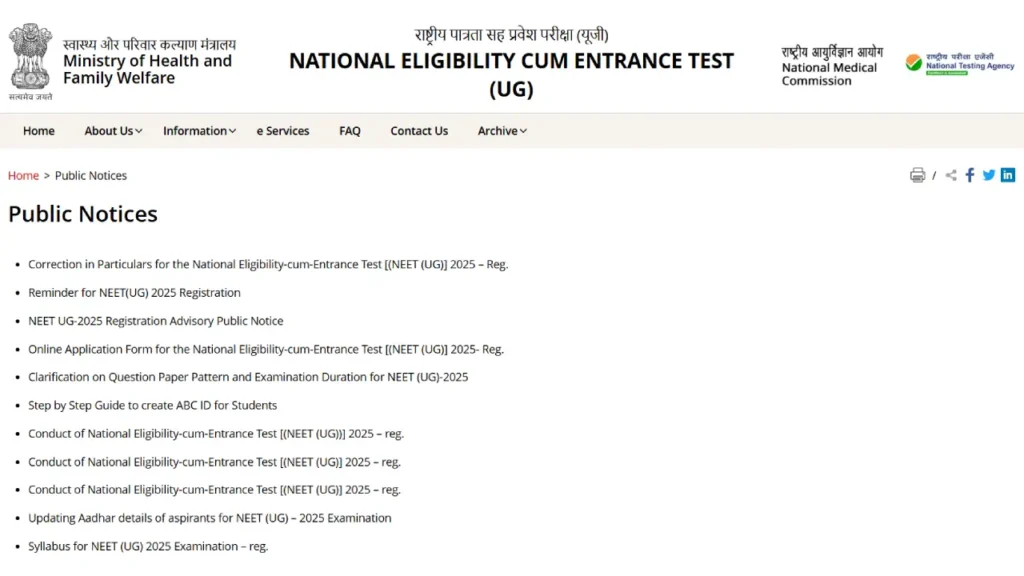The image size is (1024, 576).
Task: Share page via the Facebook icon
Action: [969, 174]
